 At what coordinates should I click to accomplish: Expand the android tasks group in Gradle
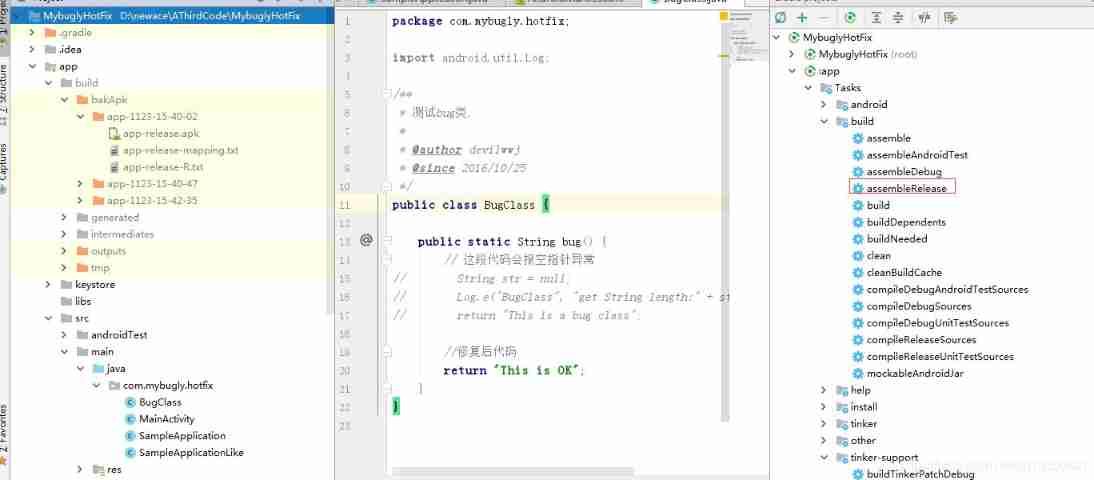point(825,105)
